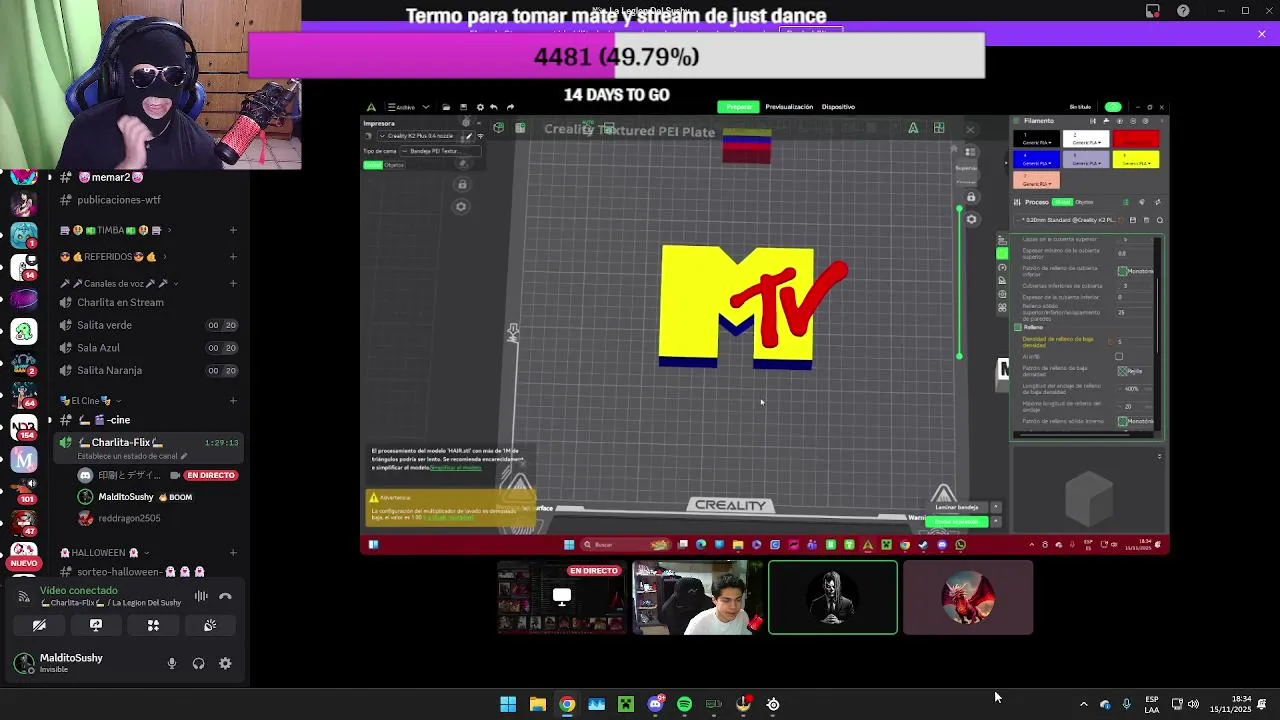Open the white filament 2 Generic PLA dropdown
The width and height of the screenshot is (1280, 720).
[1086, 143]
